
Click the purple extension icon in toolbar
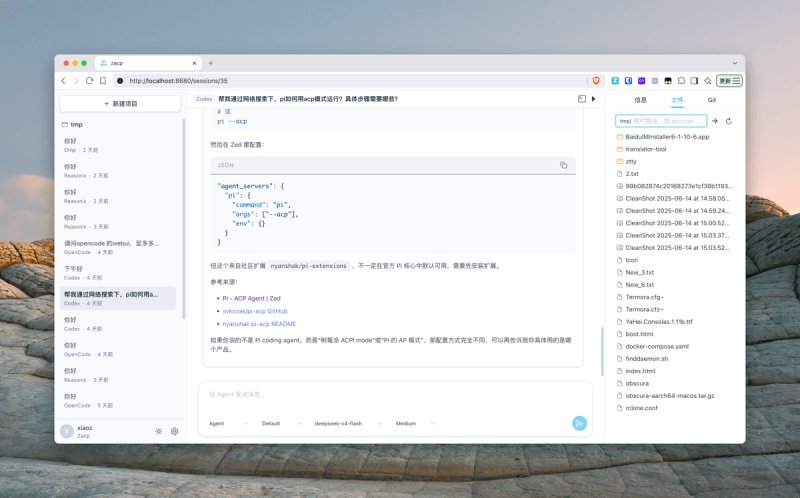642,81
